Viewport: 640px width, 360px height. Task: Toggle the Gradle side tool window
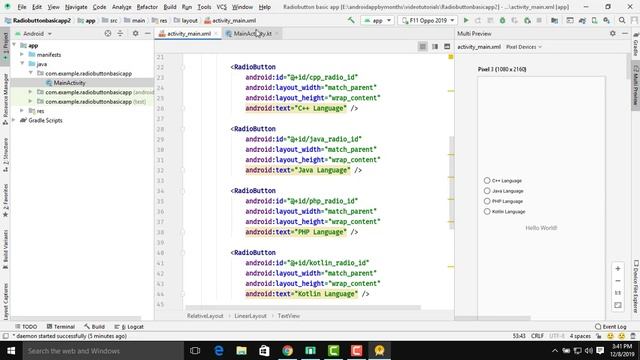tap(636, 45)
